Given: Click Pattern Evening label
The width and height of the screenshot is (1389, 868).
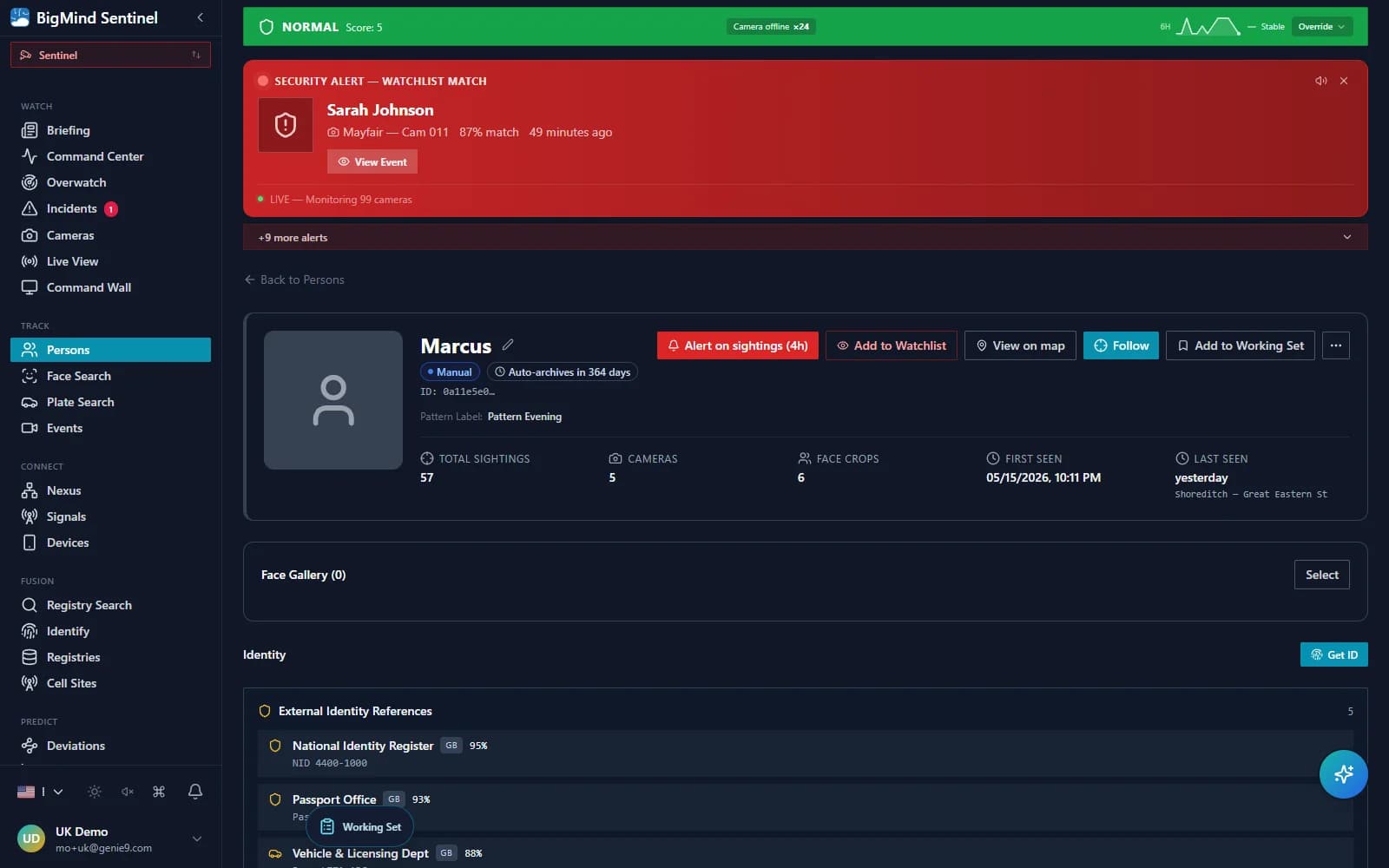Looking at the screenshot, I should pos(524,417).
